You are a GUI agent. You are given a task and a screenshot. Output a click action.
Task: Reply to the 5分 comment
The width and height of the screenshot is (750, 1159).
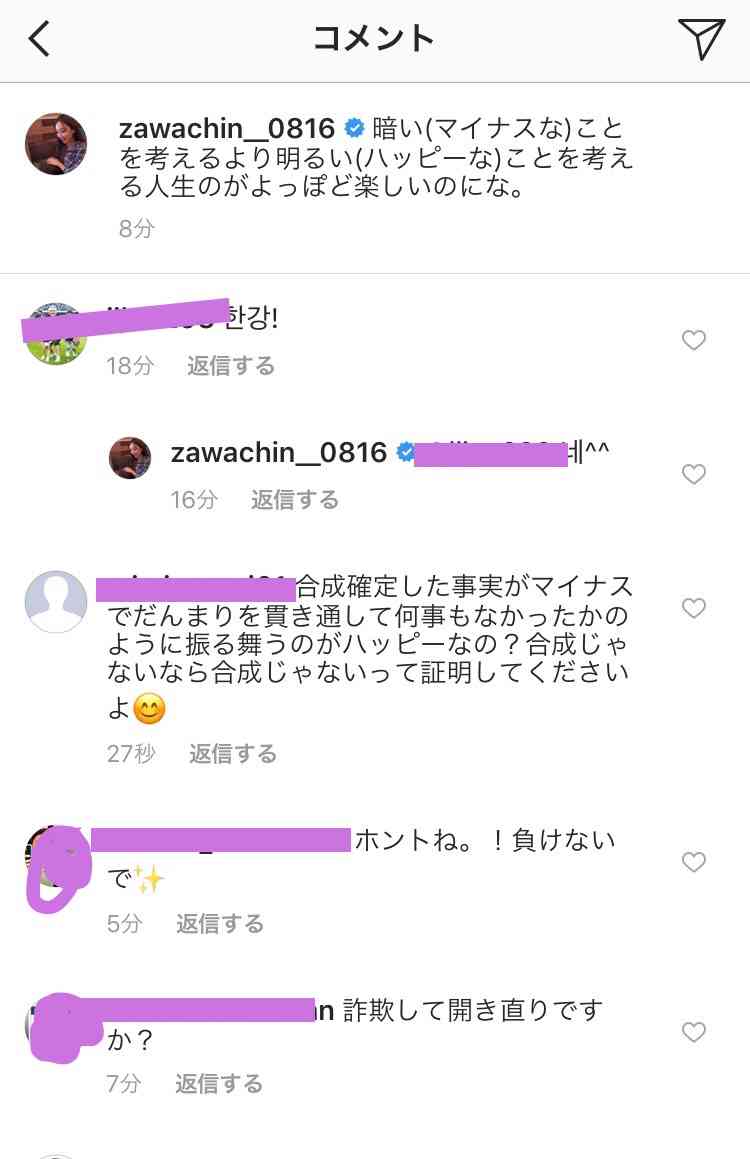pos(219,923)
